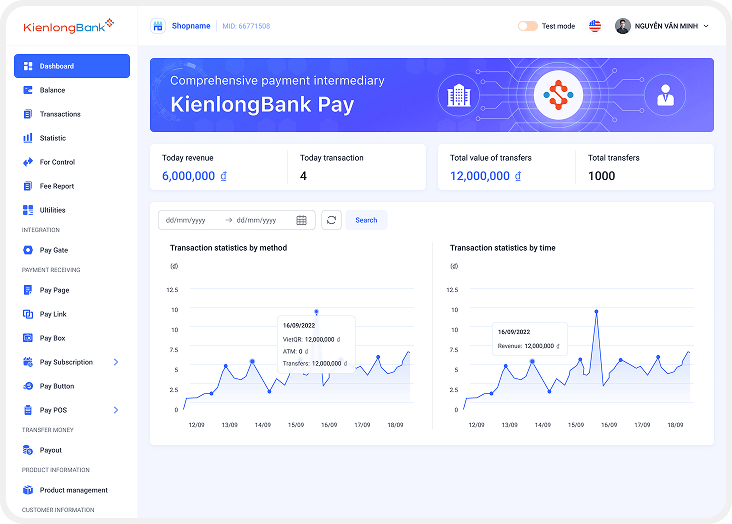
Task: Click Transaction statistics by method heading
Action: pos(228,248)
